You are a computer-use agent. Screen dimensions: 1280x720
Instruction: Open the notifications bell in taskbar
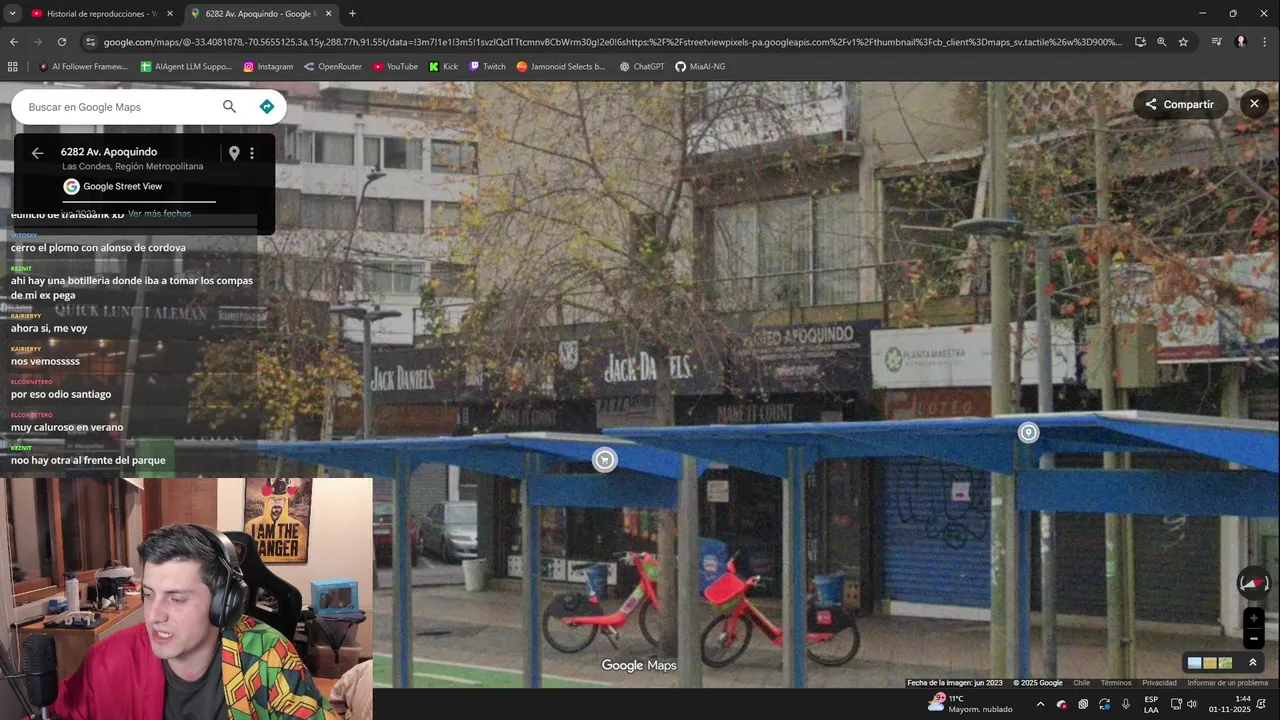click(x=1262, y=704)
